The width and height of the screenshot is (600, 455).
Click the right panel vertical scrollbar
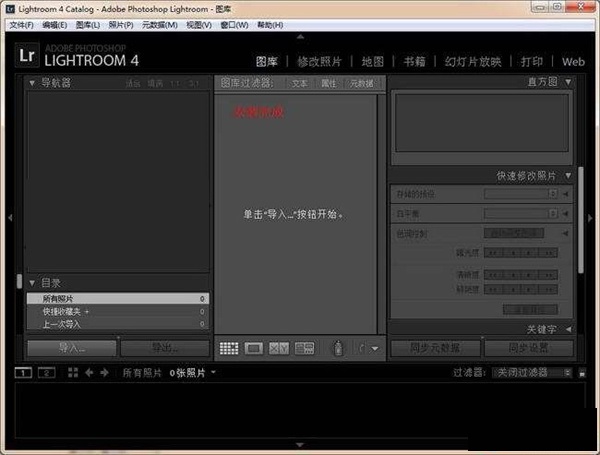click(x=581, y=220)
